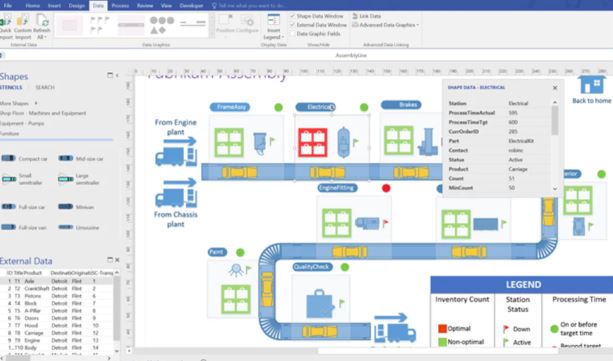Select the Compact car shape
613x361 pixels.
[x=24, y=158]
